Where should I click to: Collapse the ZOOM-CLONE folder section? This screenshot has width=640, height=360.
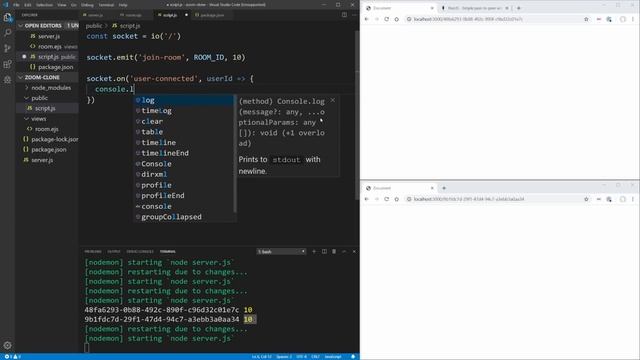[x=47, y=77]
